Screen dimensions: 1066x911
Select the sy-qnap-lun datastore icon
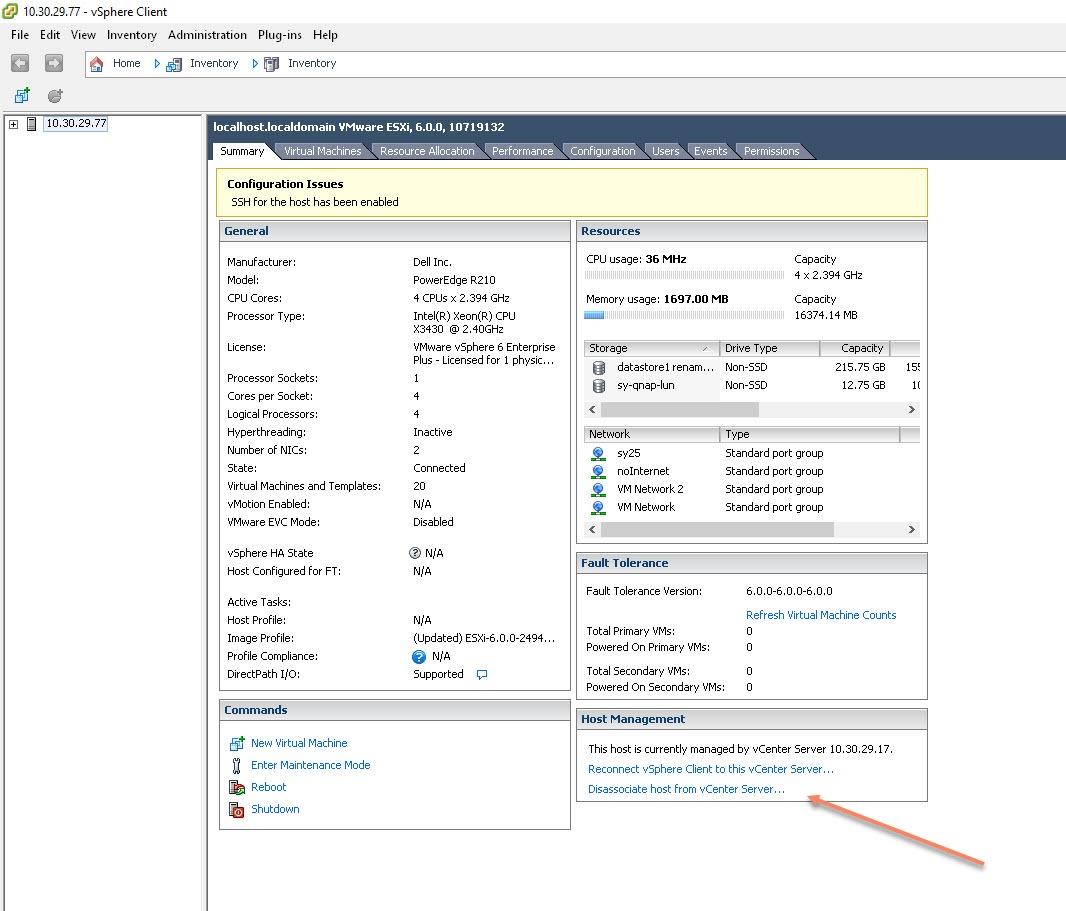point(599,386)
